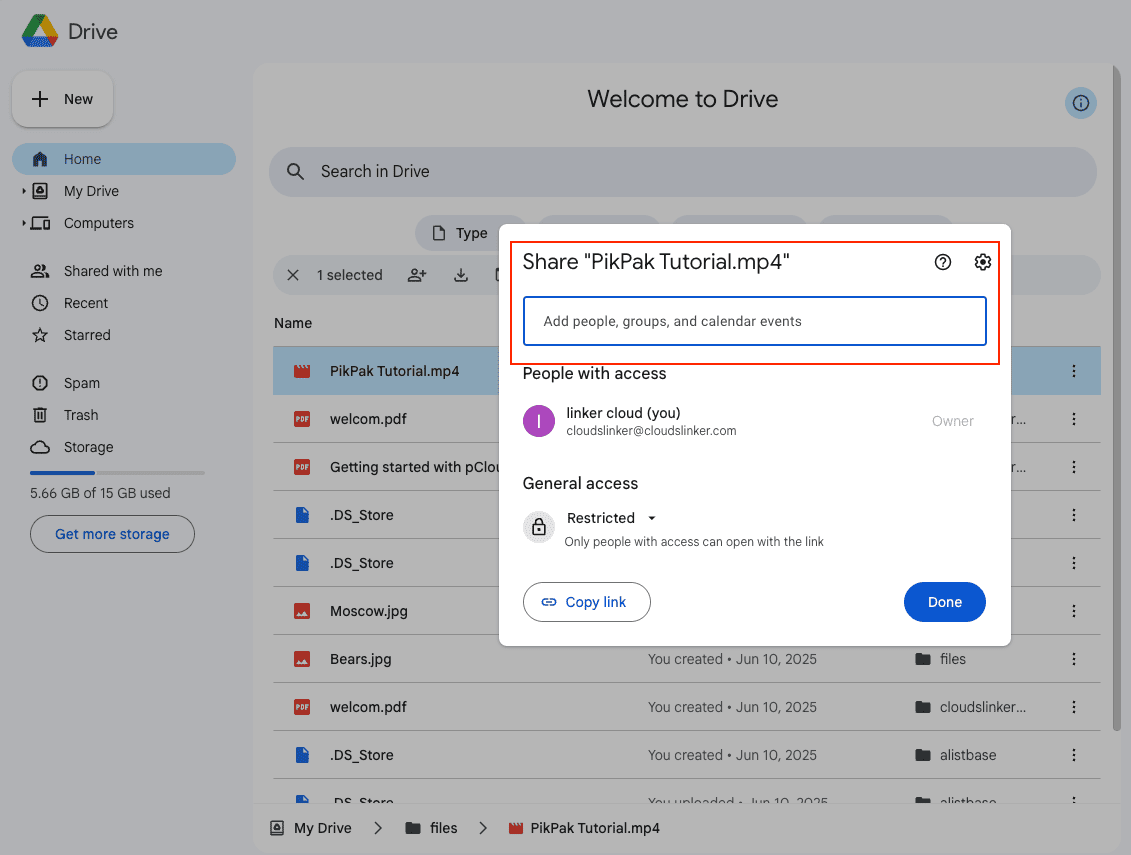Click the Search in Drive field
Image resolution: width=1131 pixels, height=855 pixels.
(682, 172)
